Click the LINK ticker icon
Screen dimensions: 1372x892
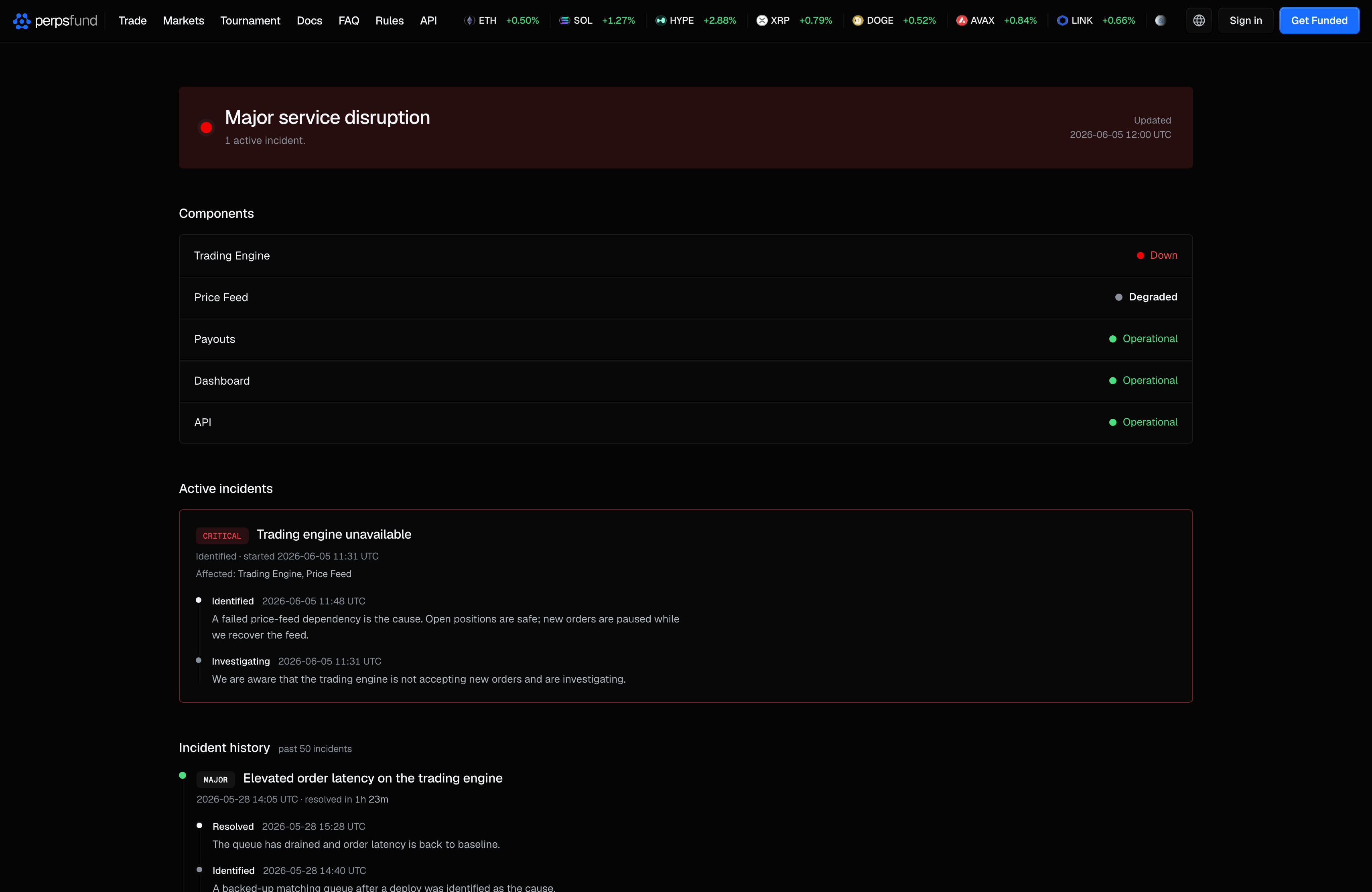(x=1062, y=21)
